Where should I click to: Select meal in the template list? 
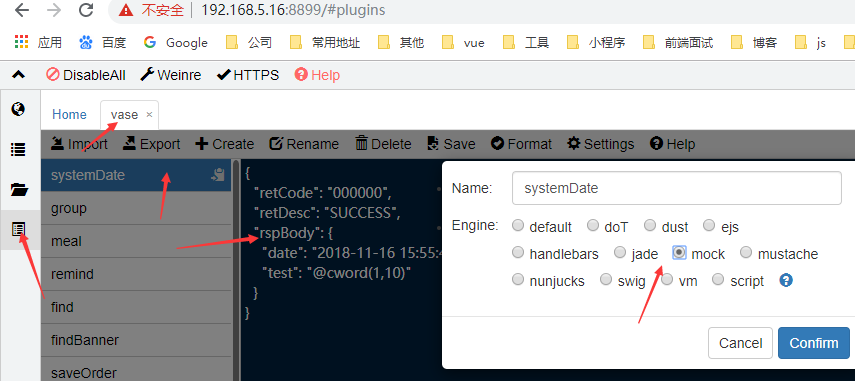[x=136, y=241]
